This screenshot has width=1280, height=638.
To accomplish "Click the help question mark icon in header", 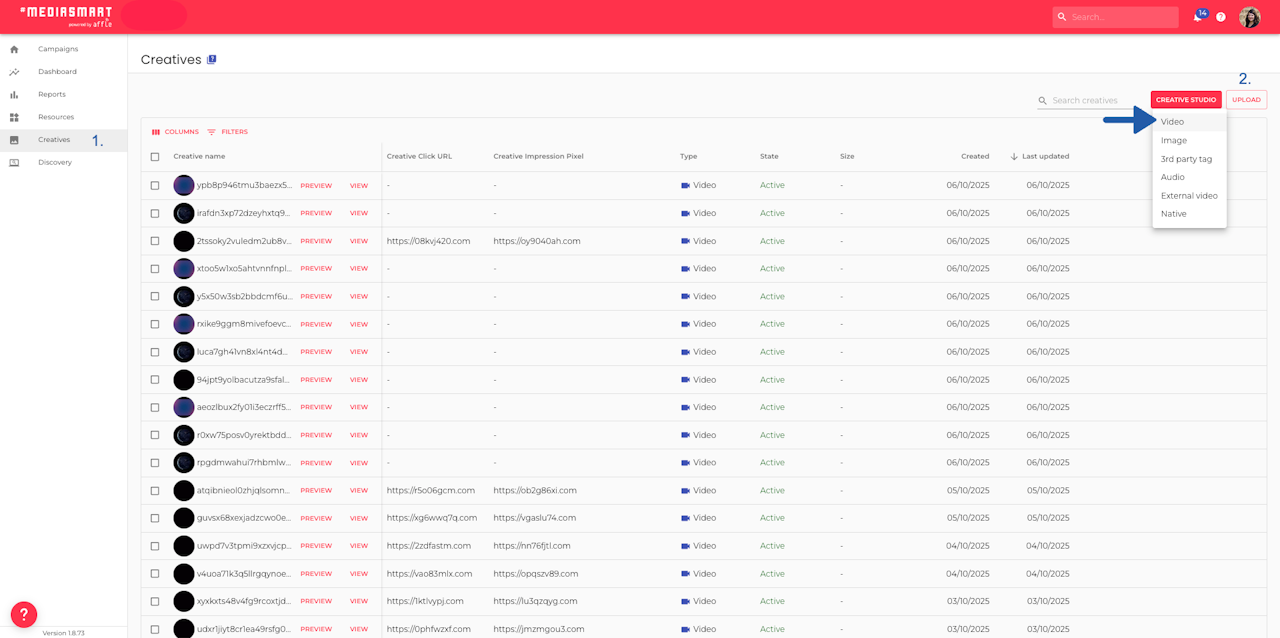I will click(1221, 17).
